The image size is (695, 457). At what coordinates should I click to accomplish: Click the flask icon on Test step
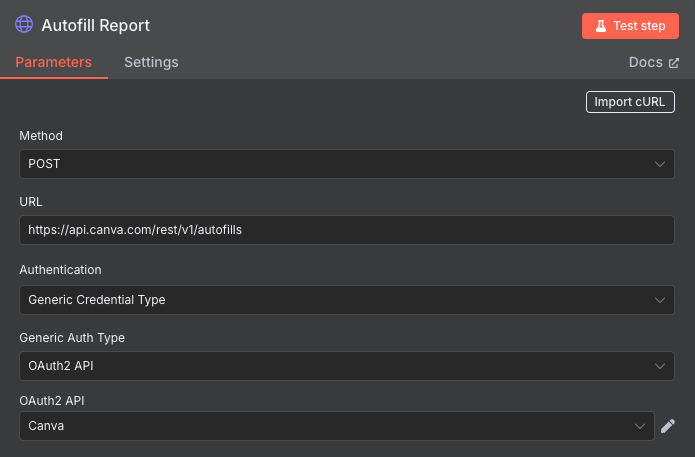click(601, 26)
